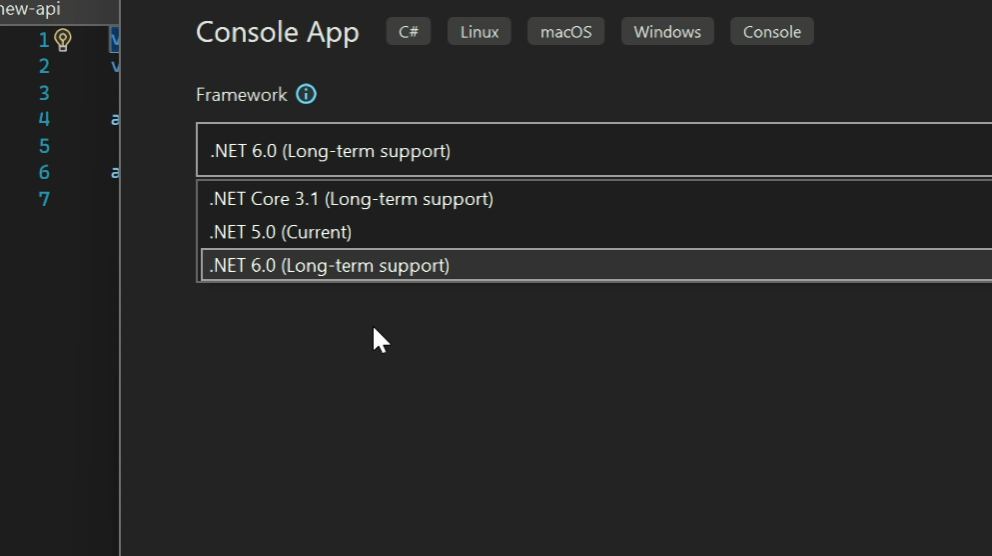Switch to the new-api editor tab
The height and width of the screenshot is (556, 992).
31,9
